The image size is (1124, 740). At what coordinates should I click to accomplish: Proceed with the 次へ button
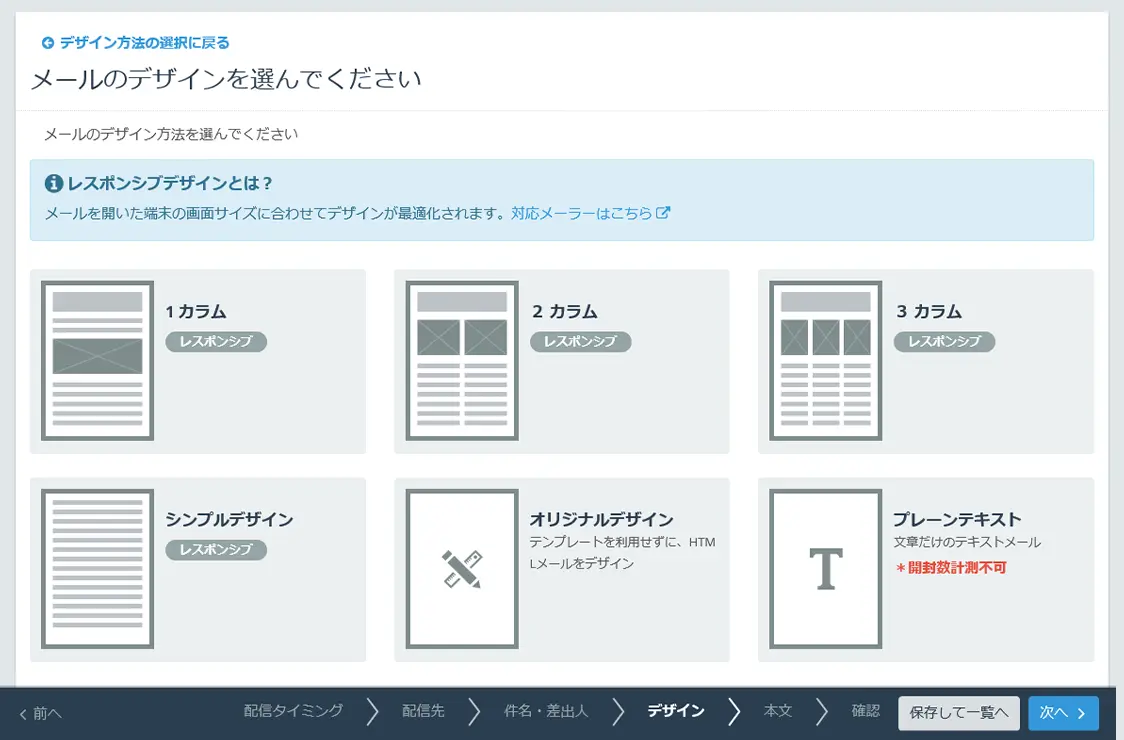[1063, 713]
